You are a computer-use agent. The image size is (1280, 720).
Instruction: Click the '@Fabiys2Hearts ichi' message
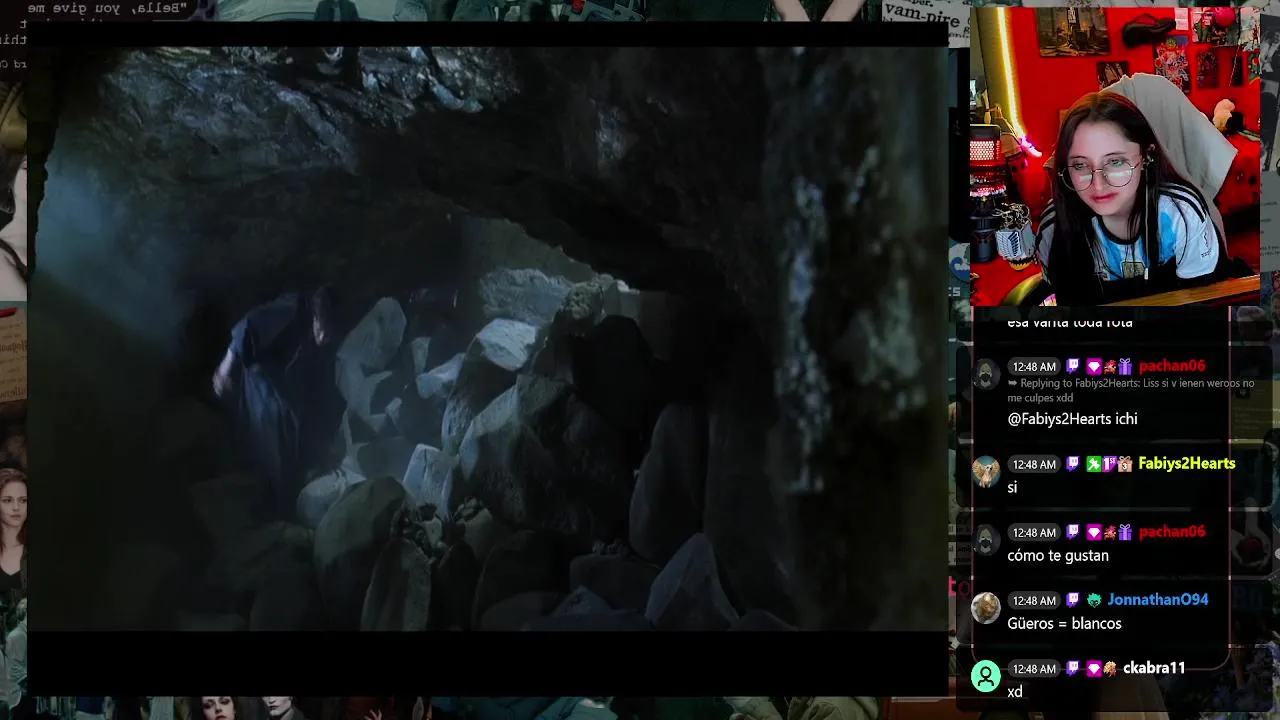1072,419
